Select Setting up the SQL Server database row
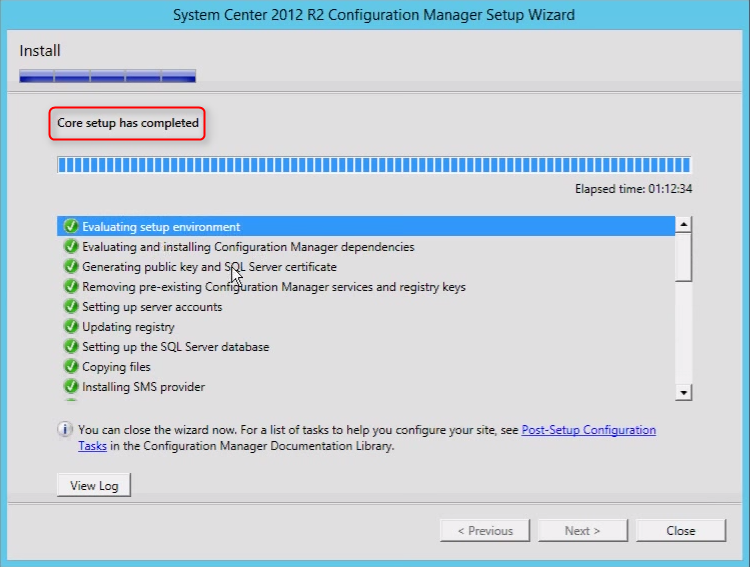Screen dimensions: 750x567 (366, 346)
